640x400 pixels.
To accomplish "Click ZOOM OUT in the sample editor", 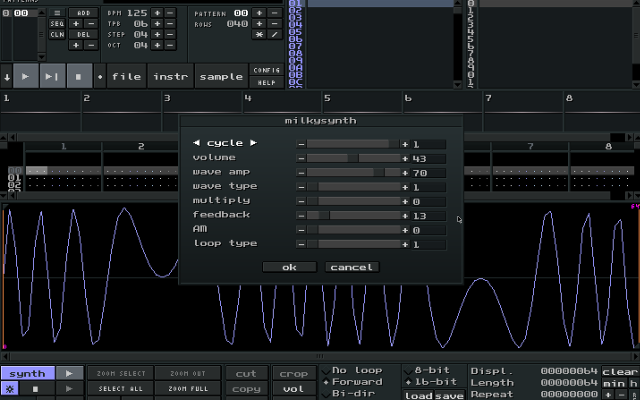I will 188,373.
